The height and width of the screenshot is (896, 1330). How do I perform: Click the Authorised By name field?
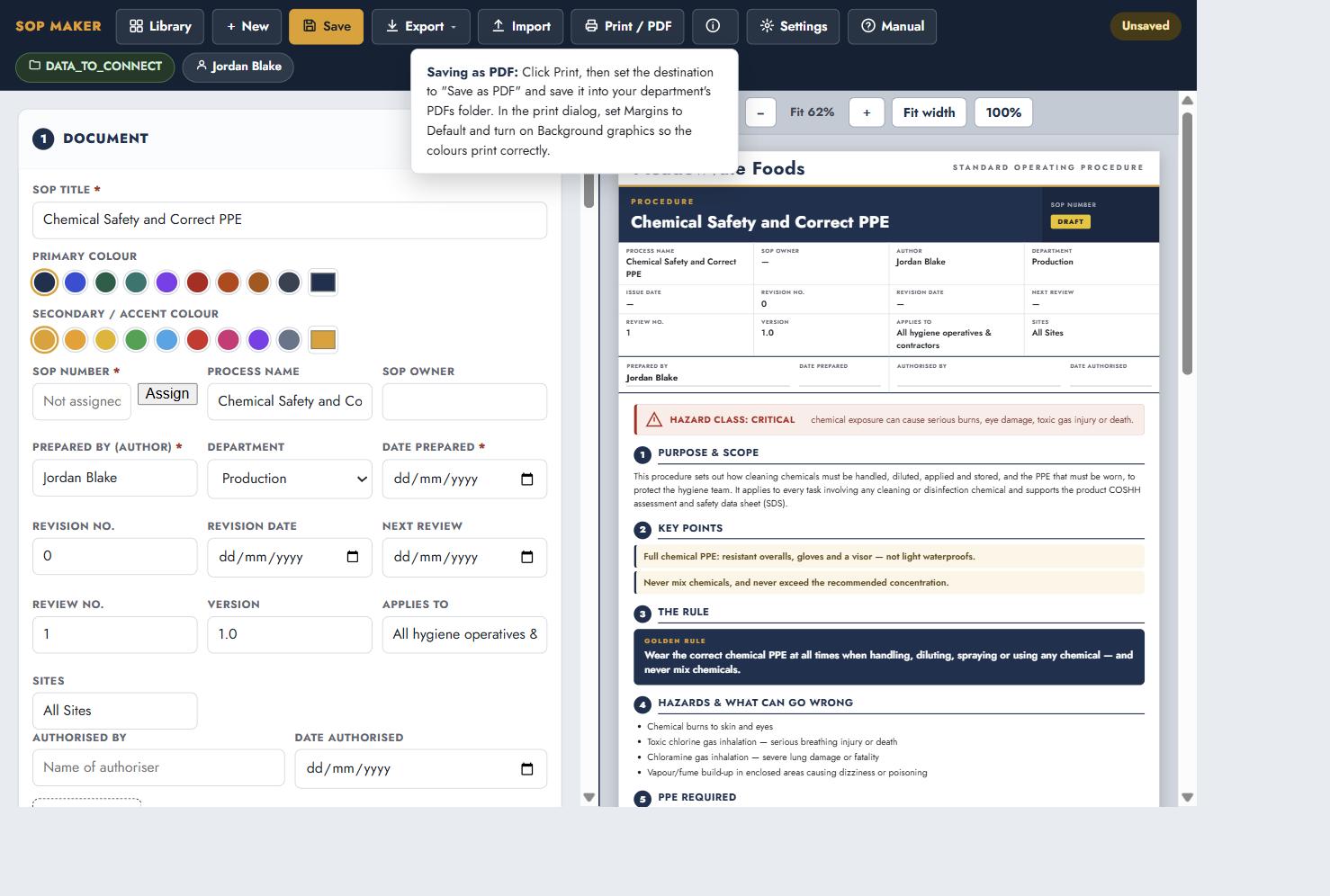click(x=158, y=767)
